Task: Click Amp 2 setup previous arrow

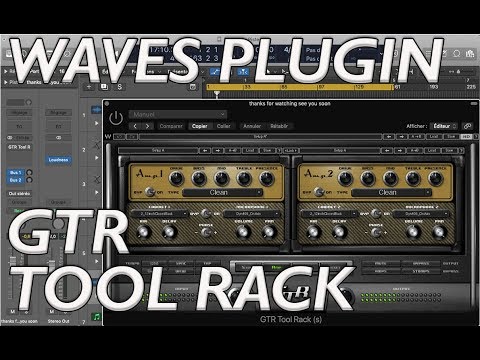Action: click(387, 151)
